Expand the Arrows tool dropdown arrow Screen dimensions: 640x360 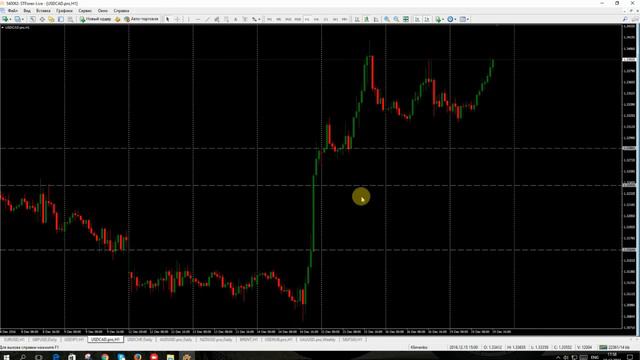coord(259,19)
